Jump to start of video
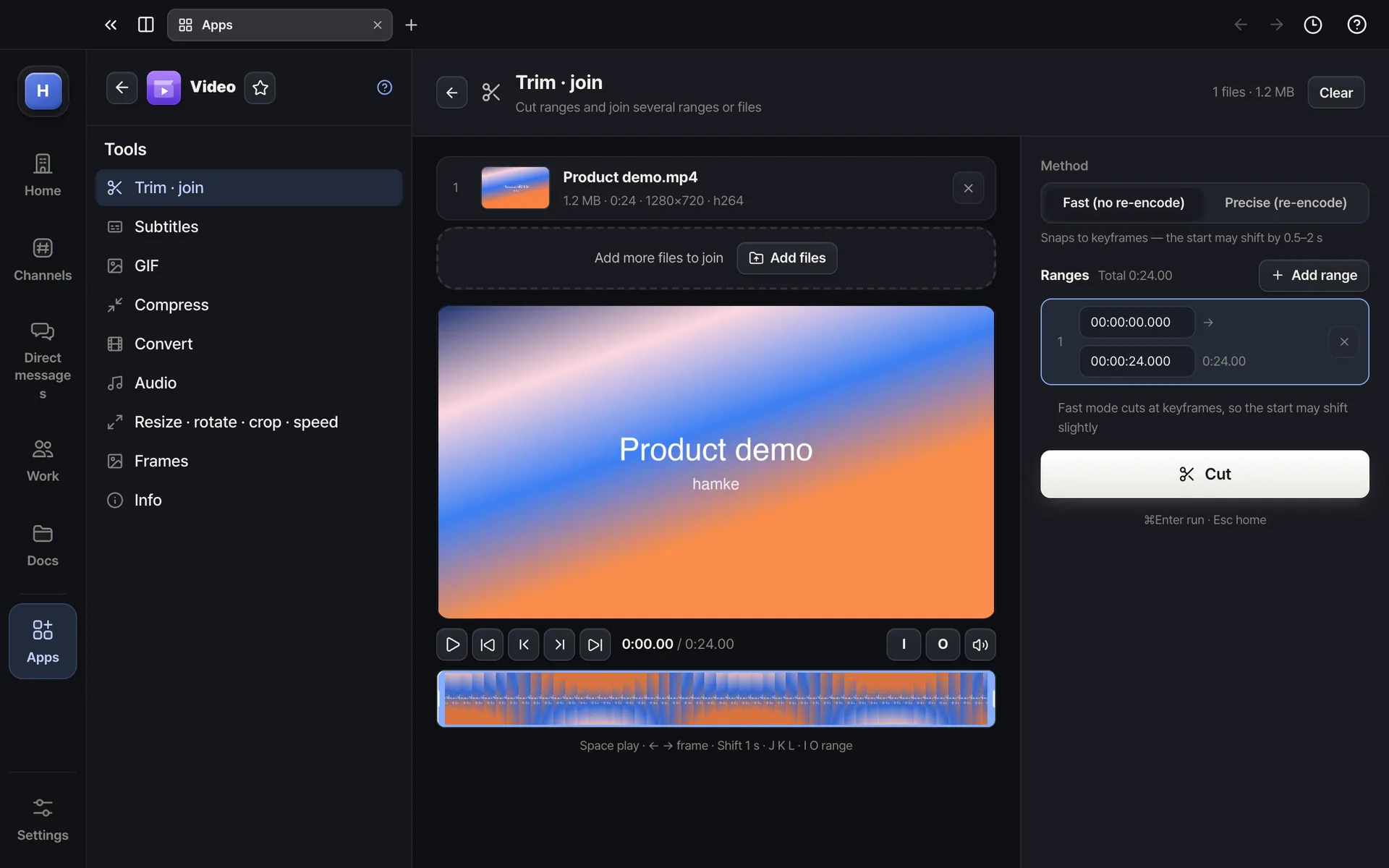The height and width of the screenshot is (868, 1389). click(488, 644)
